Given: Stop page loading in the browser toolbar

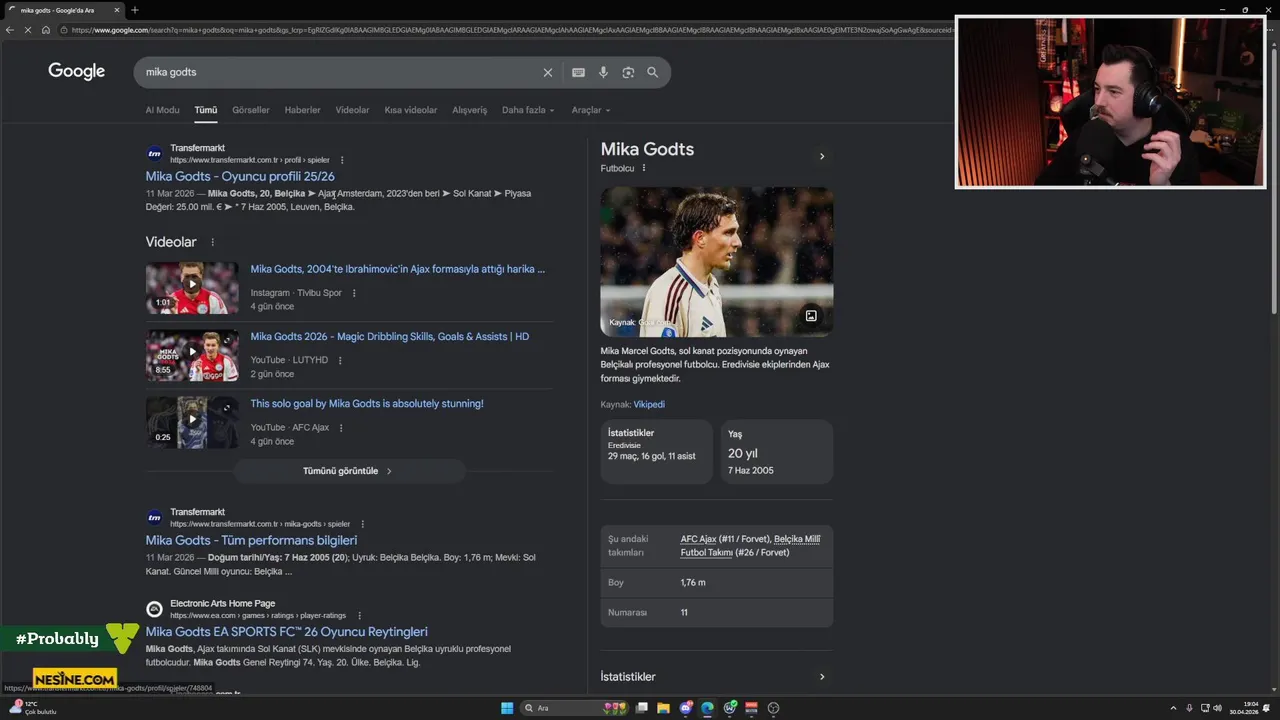Looking at the screenshot, I should tap(28, 30).
